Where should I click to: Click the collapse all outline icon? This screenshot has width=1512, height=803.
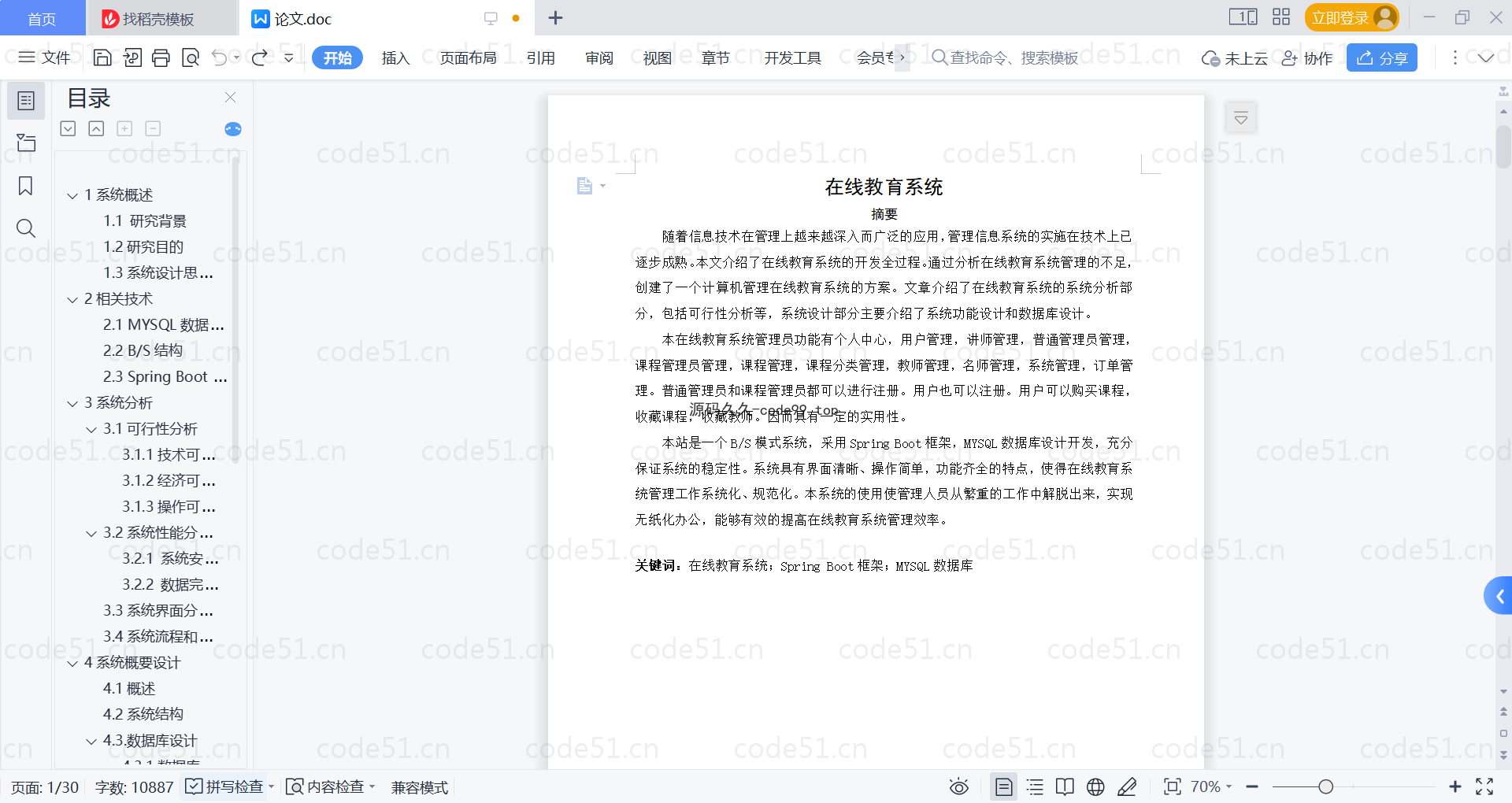[96, 128]
